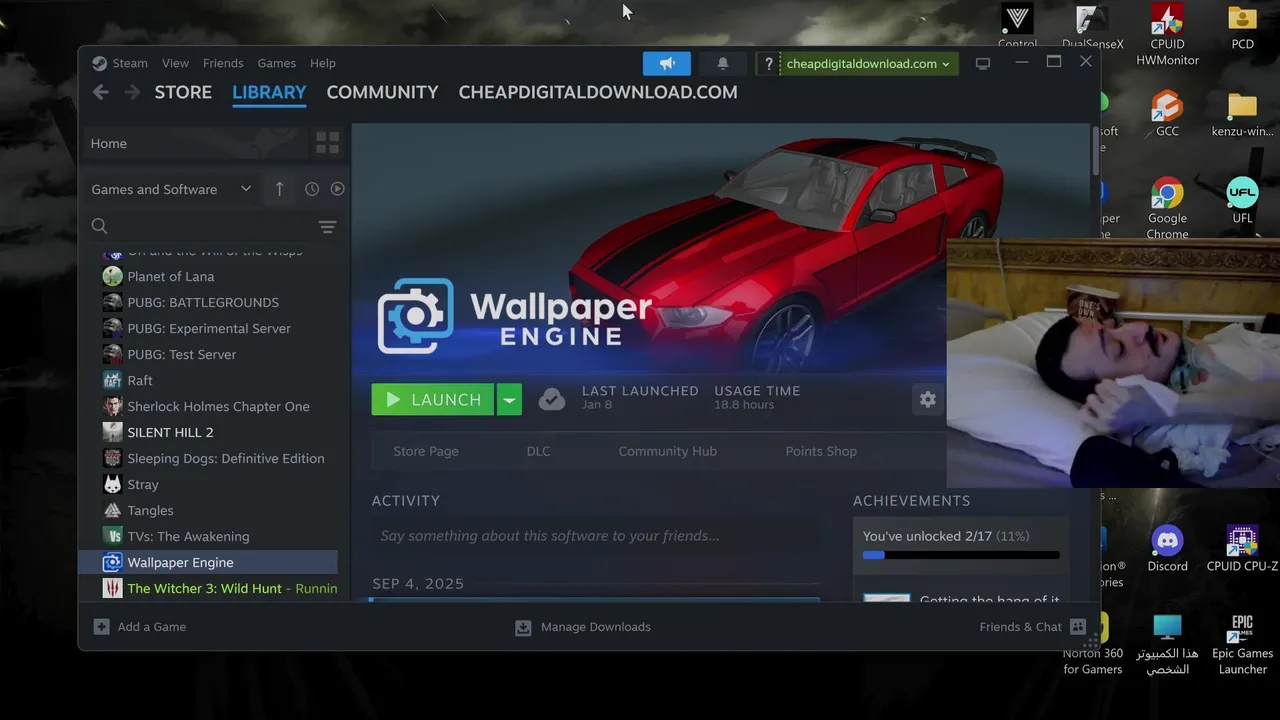Select PUBG: Experimental Server entry
Screen dimensions: 1280x720
pyautogui.click(x=208, y=328)
